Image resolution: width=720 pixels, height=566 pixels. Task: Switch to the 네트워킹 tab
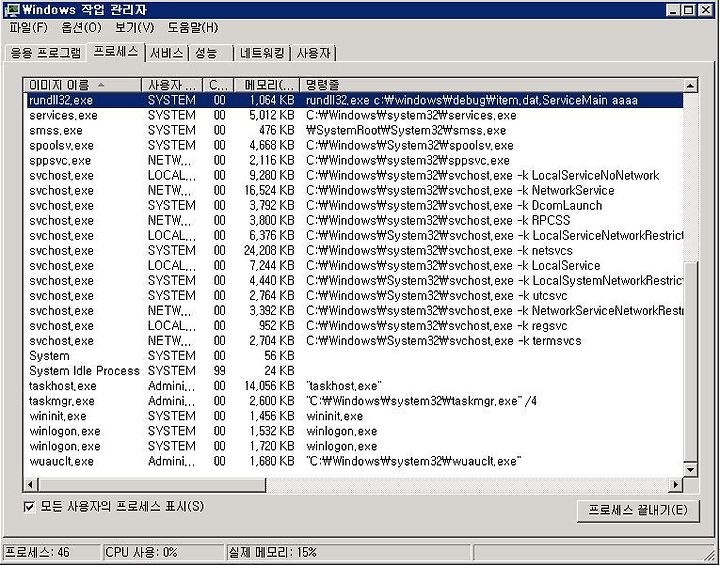click(x=262, y=53)
